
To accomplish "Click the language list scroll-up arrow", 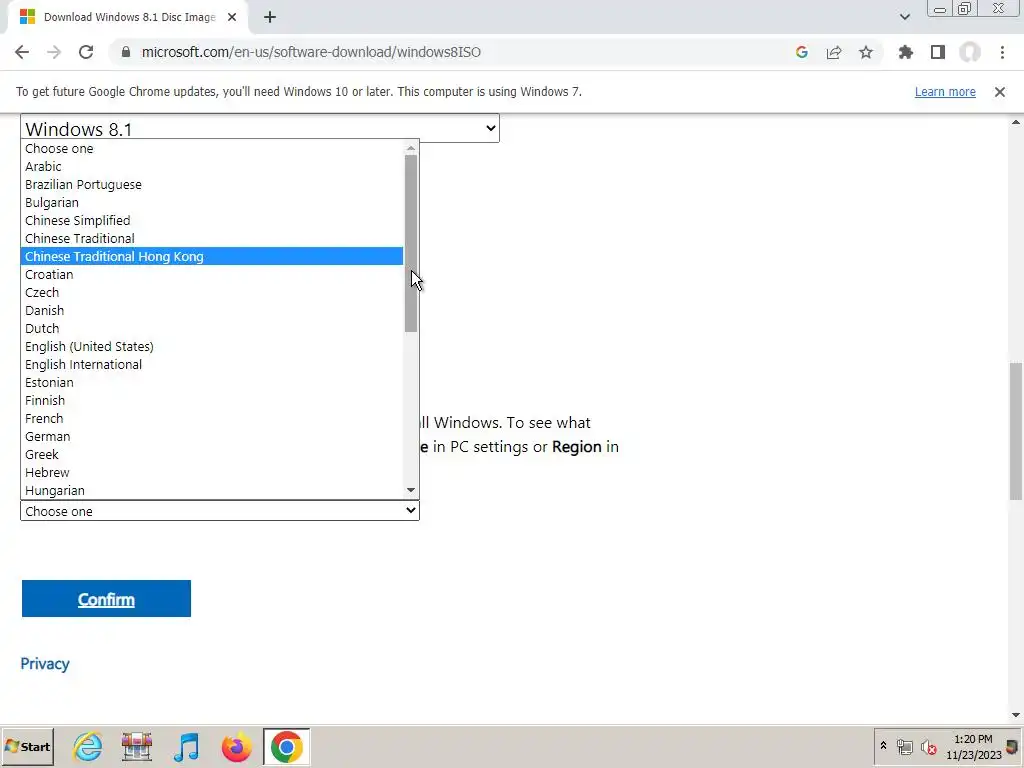I will 411,148.
